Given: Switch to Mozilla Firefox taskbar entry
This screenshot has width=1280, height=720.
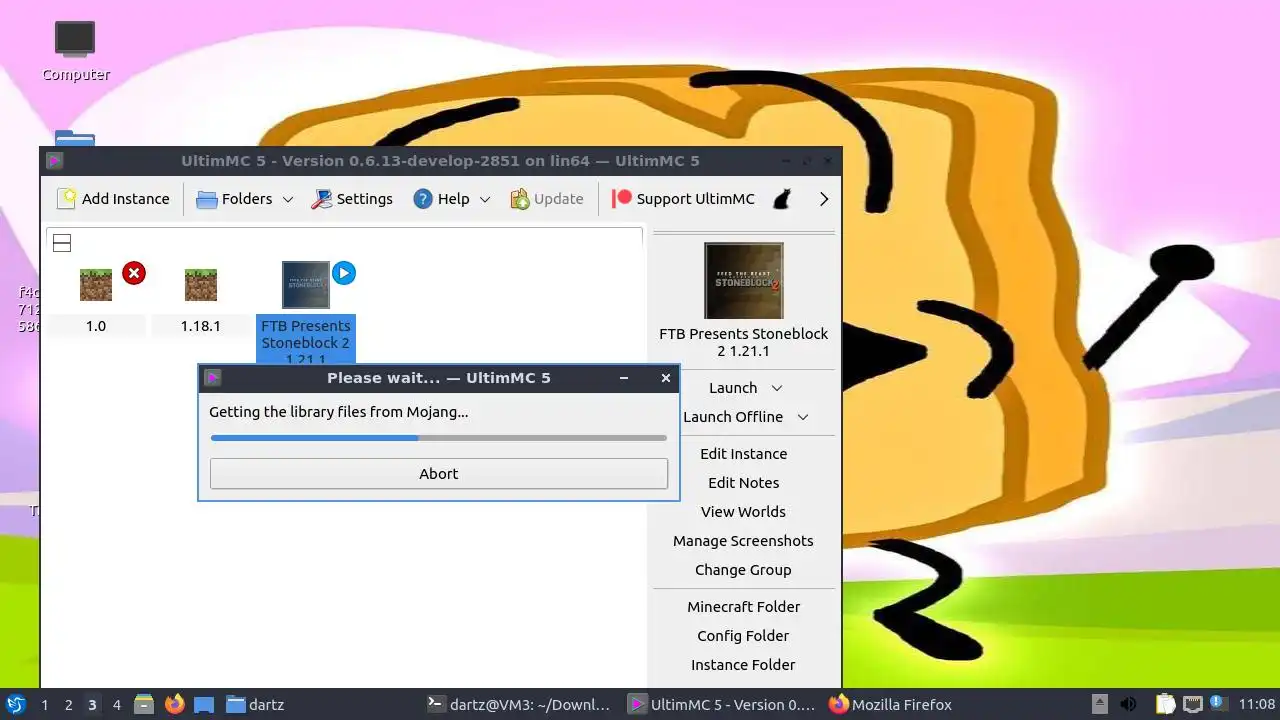Looking at the screenshot, I should coord(891,705).
